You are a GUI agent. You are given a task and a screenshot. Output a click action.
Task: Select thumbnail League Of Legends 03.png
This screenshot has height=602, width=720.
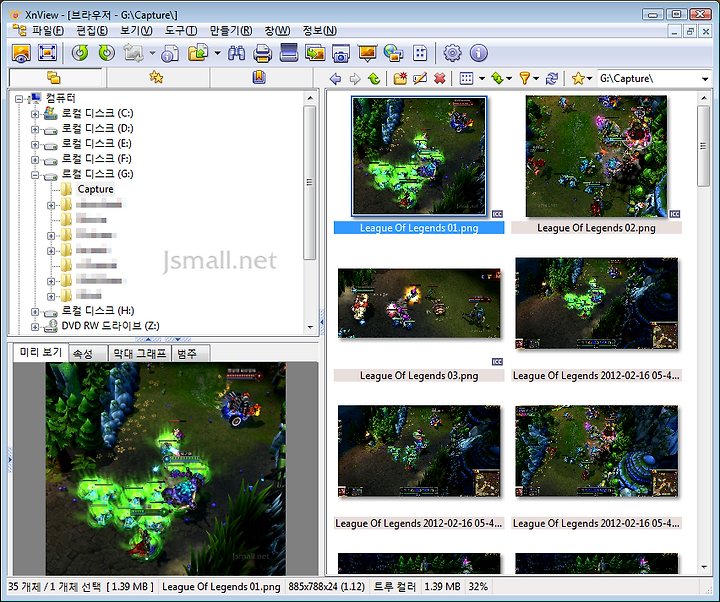[419, 303]
